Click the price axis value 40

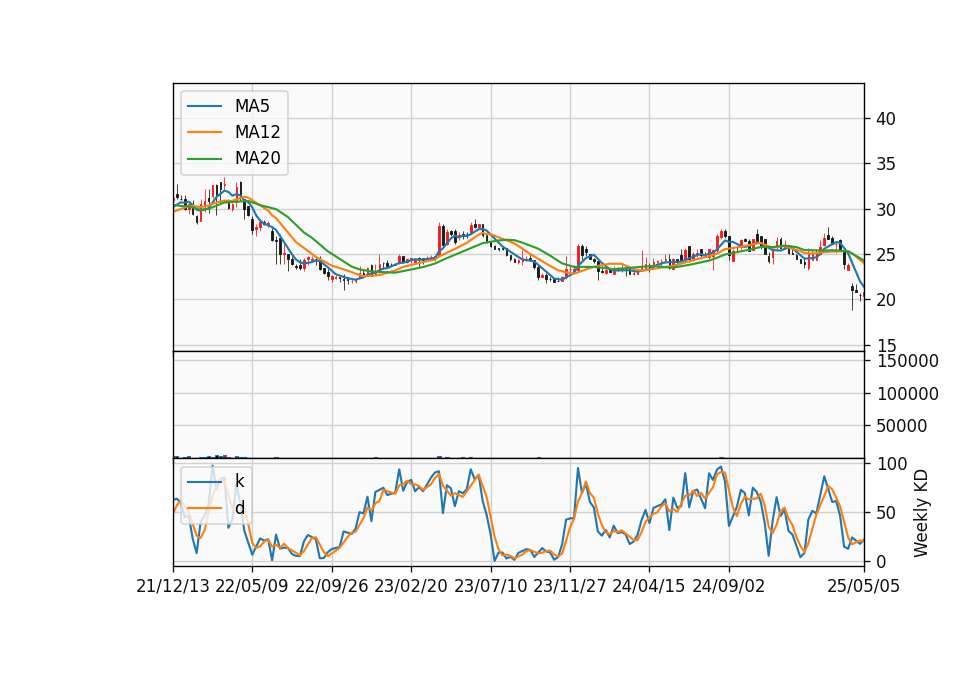point(886,119)
